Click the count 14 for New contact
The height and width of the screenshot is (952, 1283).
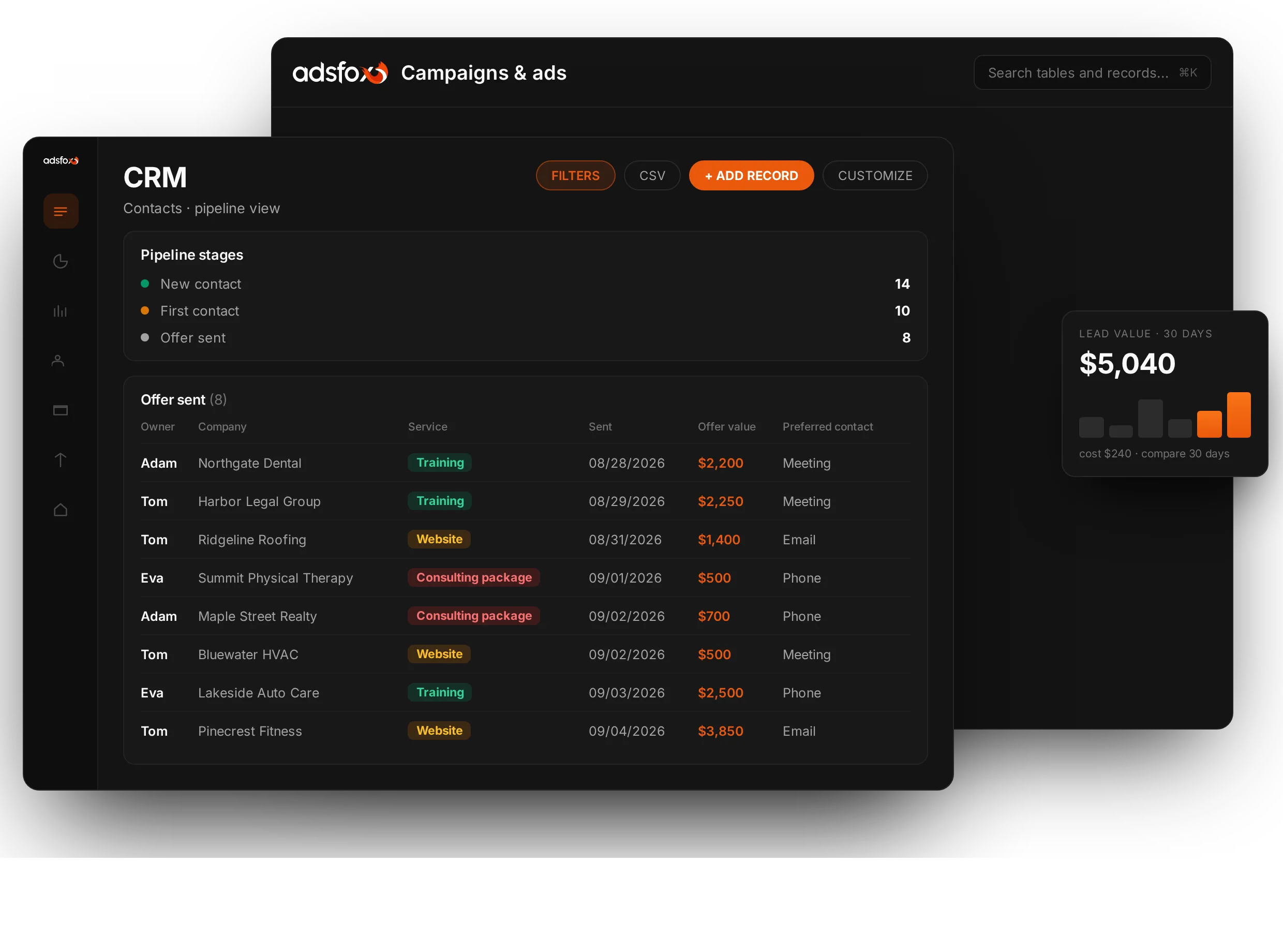click(x=902, y=284)
